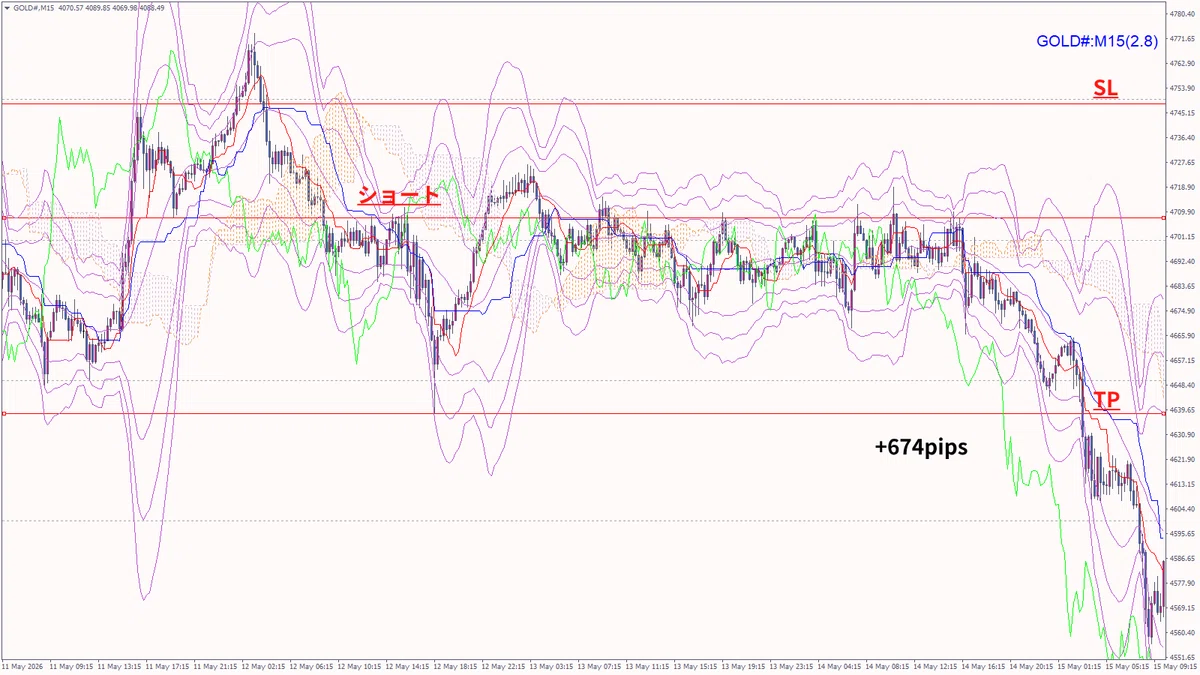
Task: Click the 4718.90 price on the scale
Action: click(1182, 187)
